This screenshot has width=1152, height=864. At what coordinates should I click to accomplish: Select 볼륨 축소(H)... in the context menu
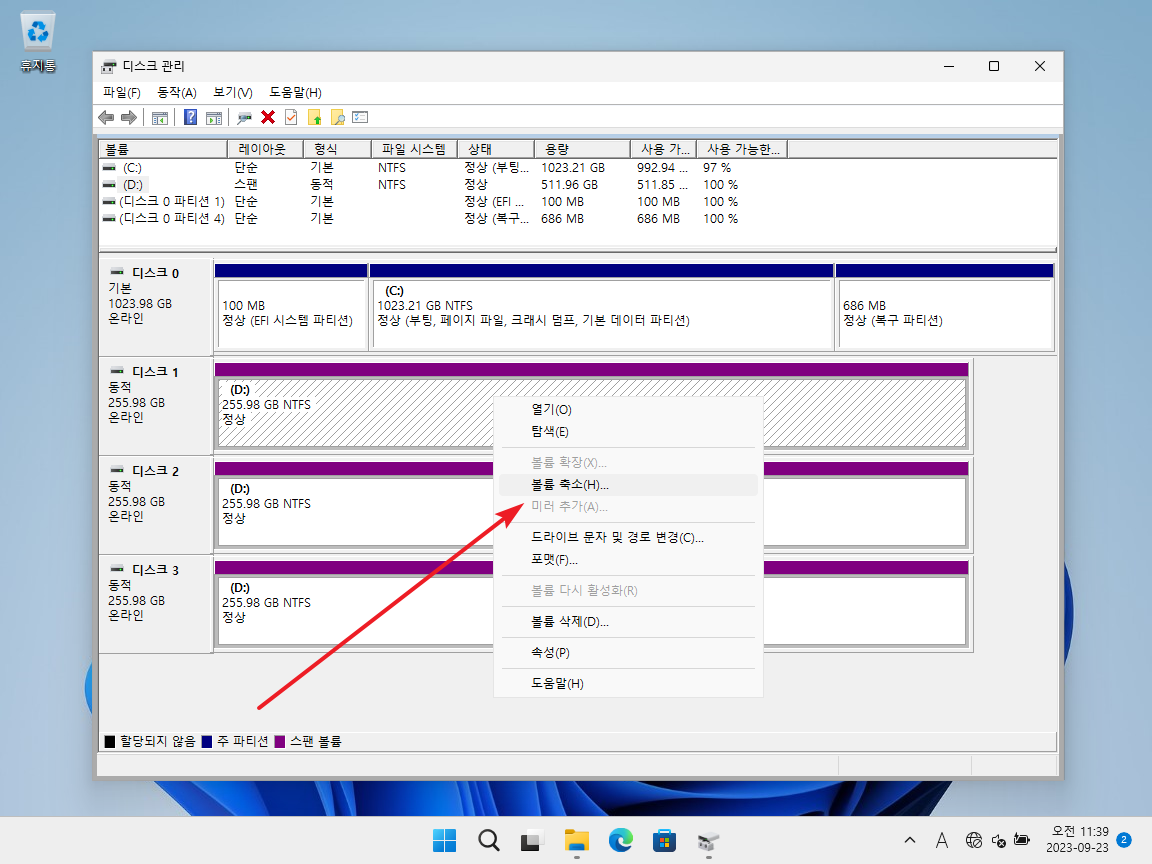point(628,485)
